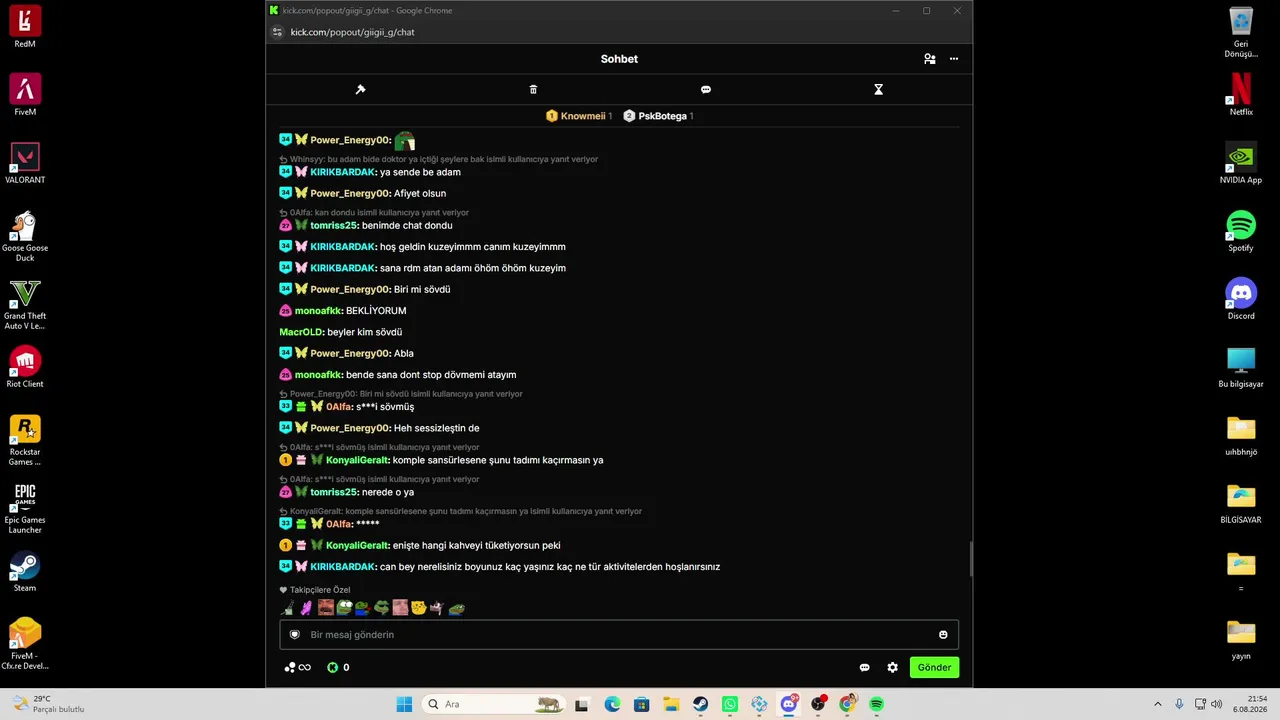Open Goose Goose Duck desktop icon

tap(25, 236)
